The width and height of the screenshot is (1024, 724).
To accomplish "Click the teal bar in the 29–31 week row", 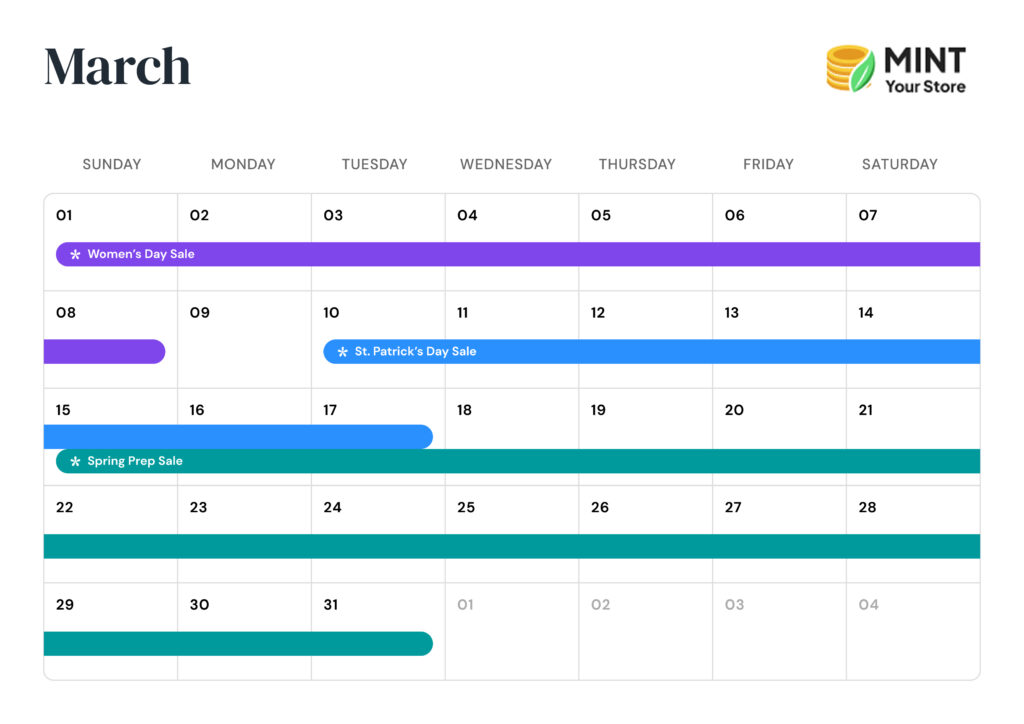I will (x=238, y=644).
